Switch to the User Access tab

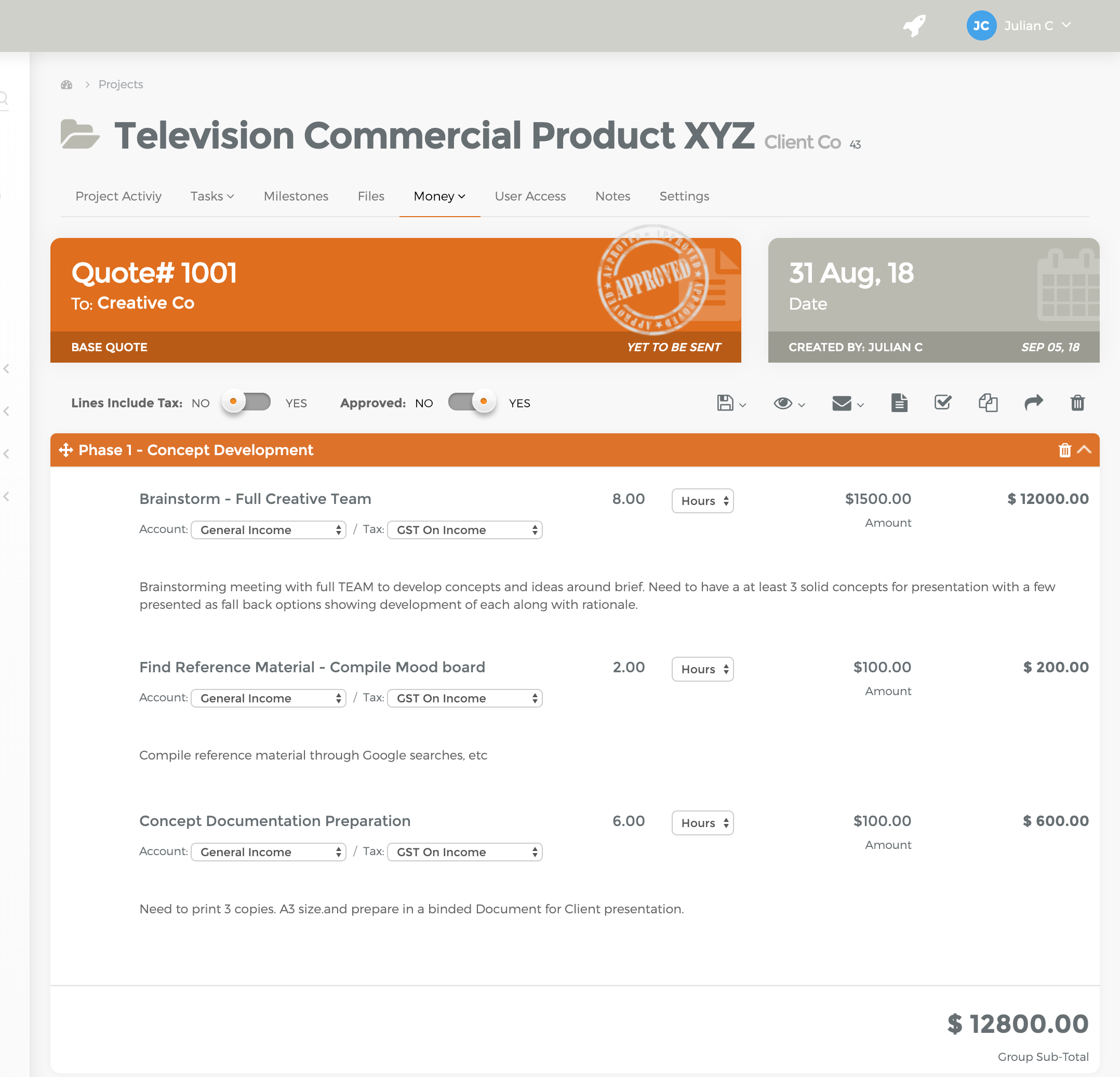tap(530, 196)
